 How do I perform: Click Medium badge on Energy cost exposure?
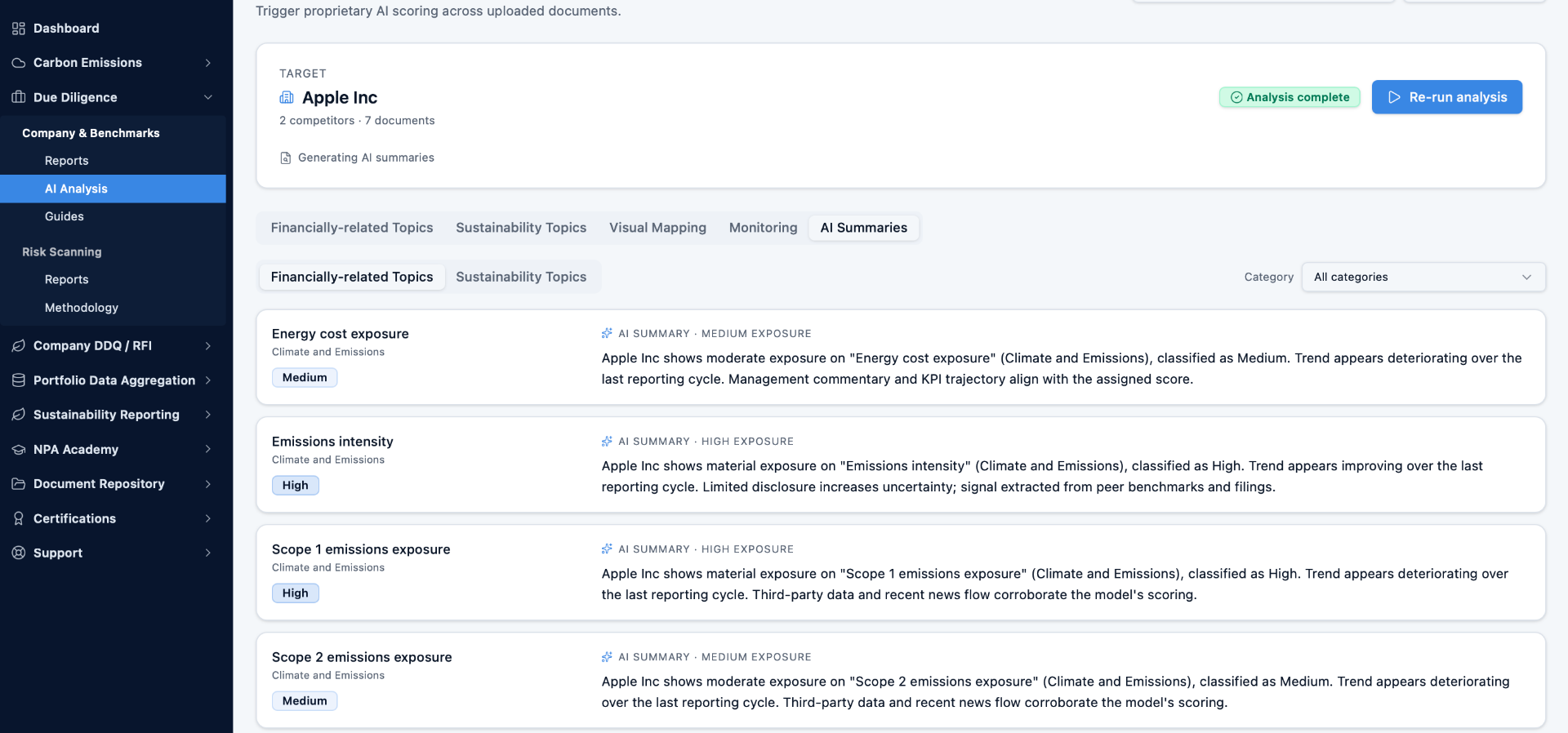(305, 377)
